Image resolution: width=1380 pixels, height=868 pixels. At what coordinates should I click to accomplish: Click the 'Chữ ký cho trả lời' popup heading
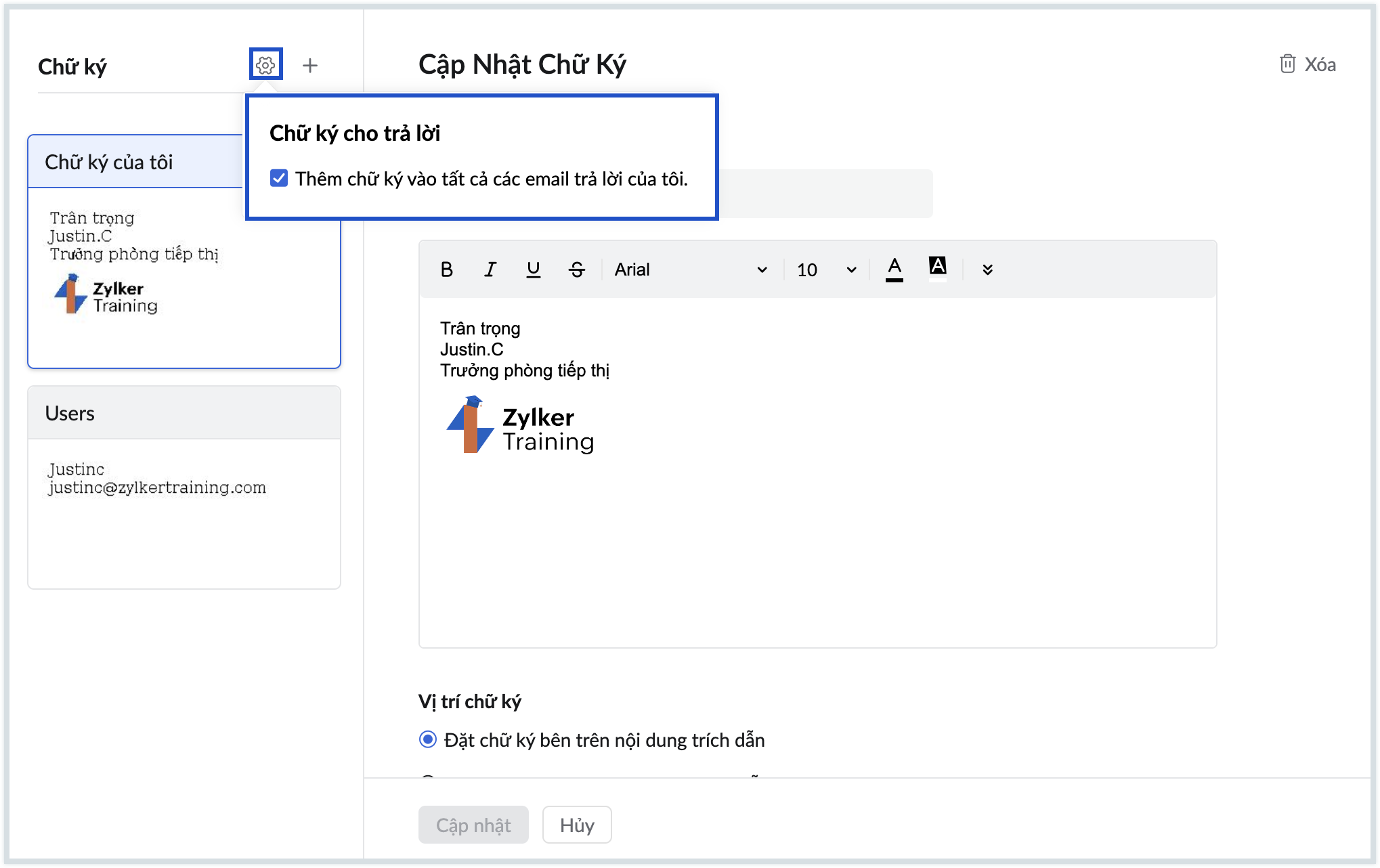coord(355,133)
